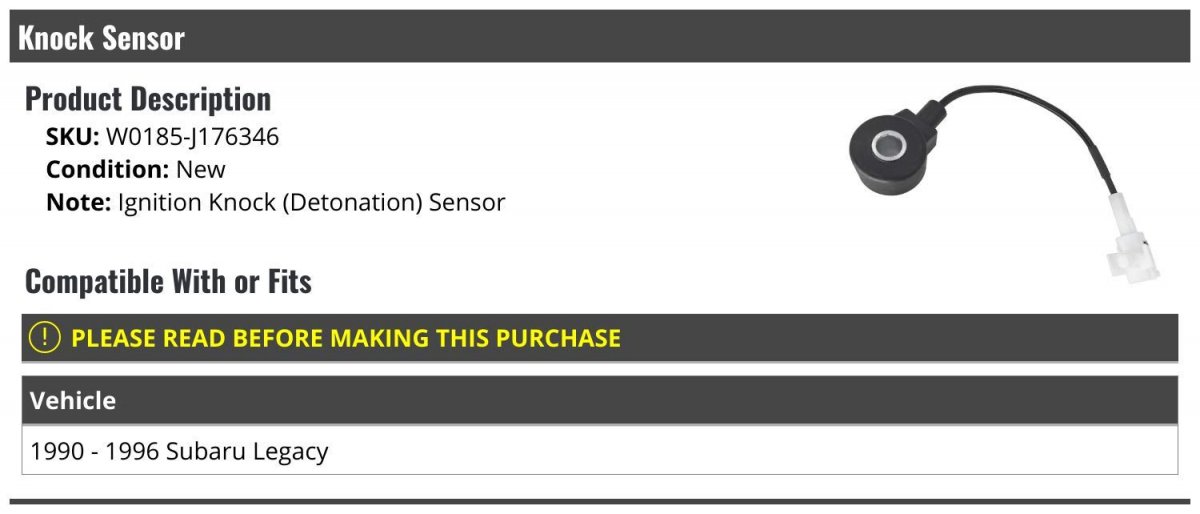Click the dark divider line at bottom
The width and height of the screenshot is (1200, 514).
coord(600,501)
